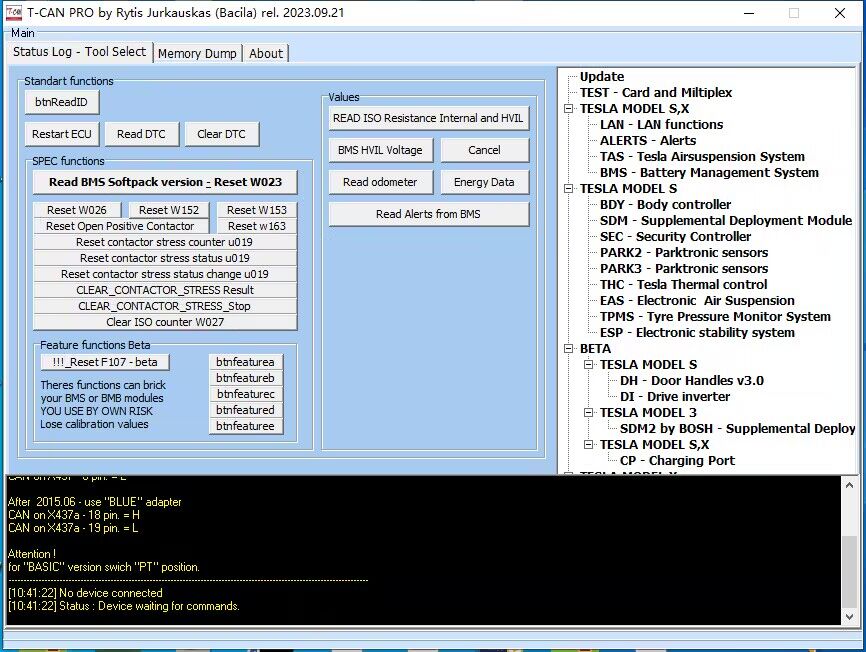Select PARK2 - Parktronic sensors
The image size is (866, 652).
point(684,253)
